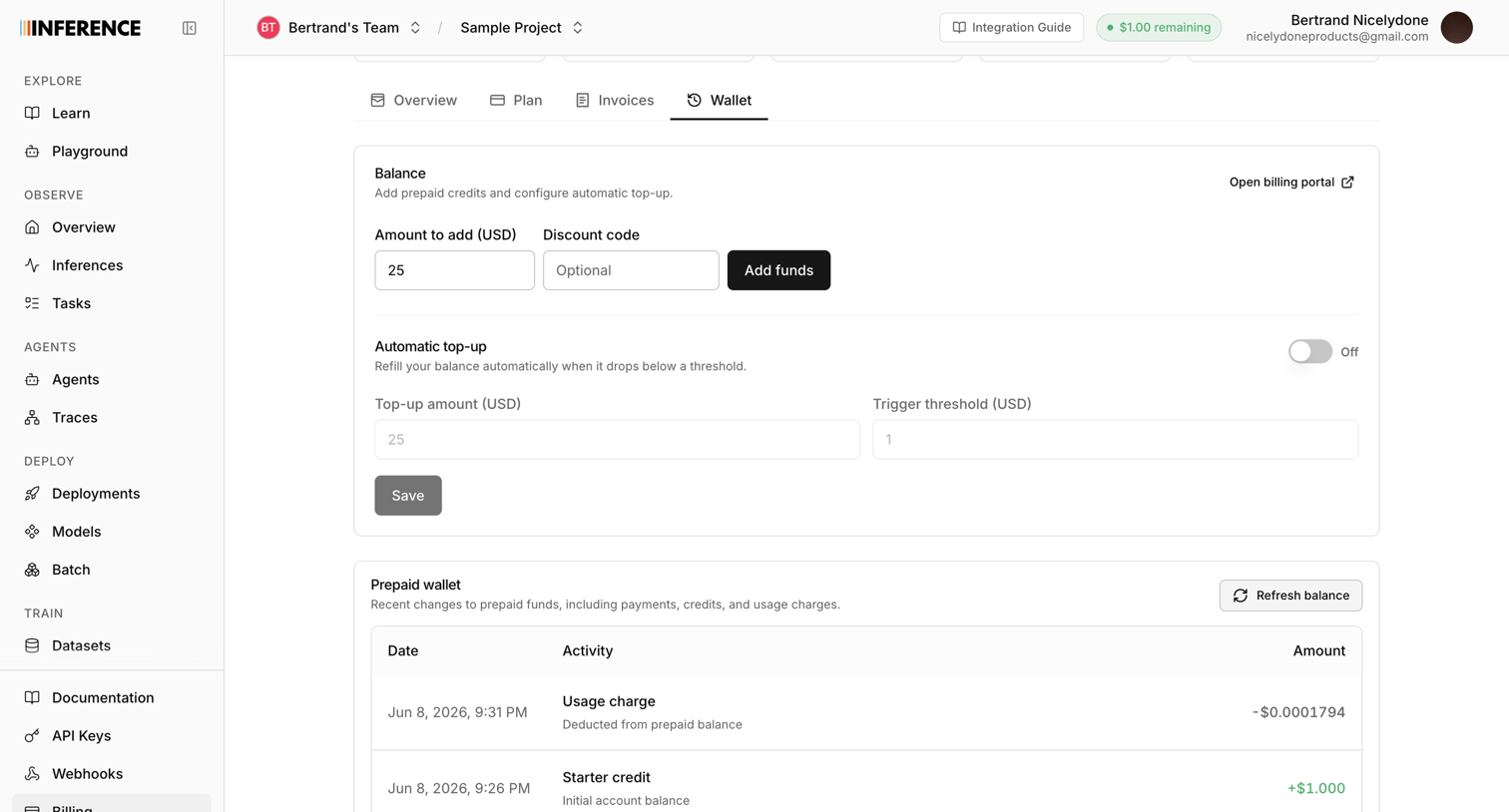
Task: Click the Usage charge activity entry
Action: point(652,712)
